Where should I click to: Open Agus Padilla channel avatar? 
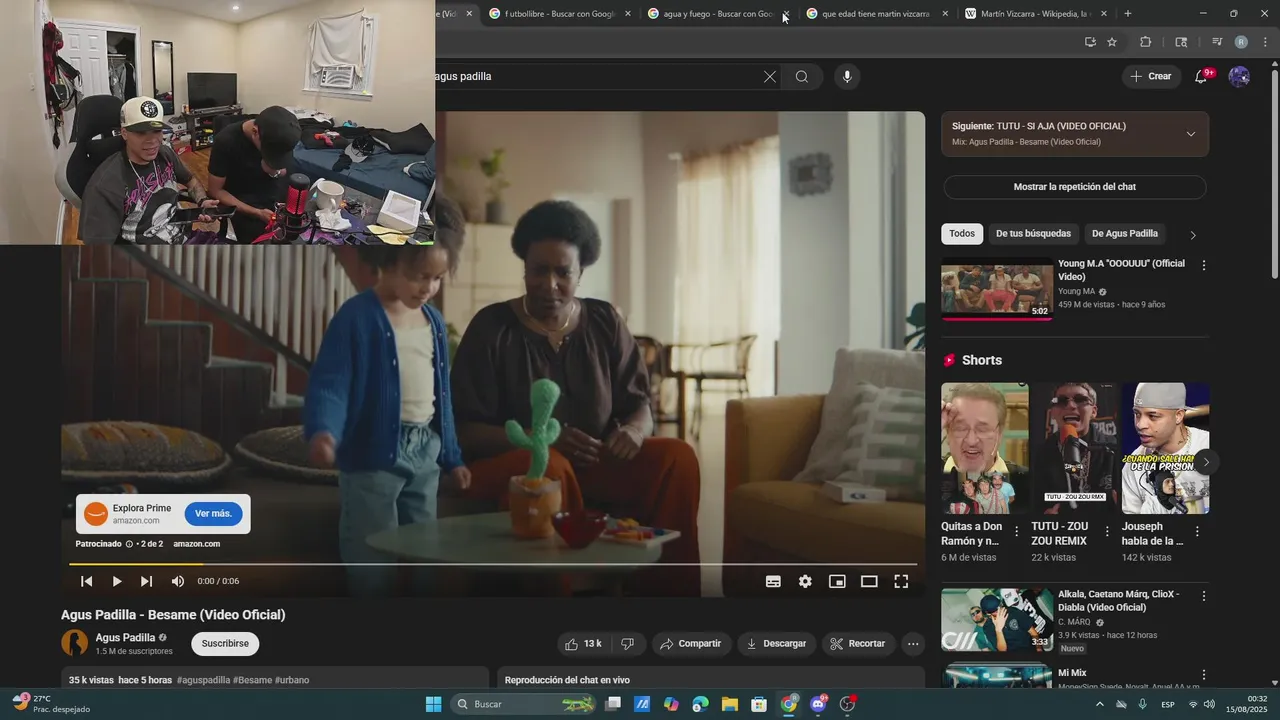tap(75, 643)
